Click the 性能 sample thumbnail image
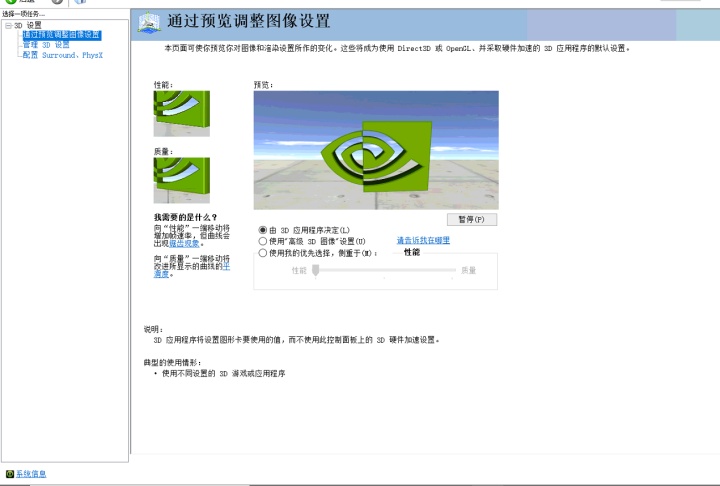This screenshot has height=486, width=720. tap(181, 113)
